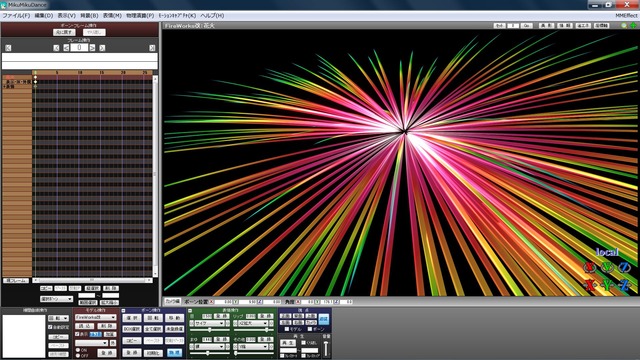This screenshot has width=640, height=360.
Task: Click next eyebrow (まゆ) morph arrow
Action: (228, 347)
